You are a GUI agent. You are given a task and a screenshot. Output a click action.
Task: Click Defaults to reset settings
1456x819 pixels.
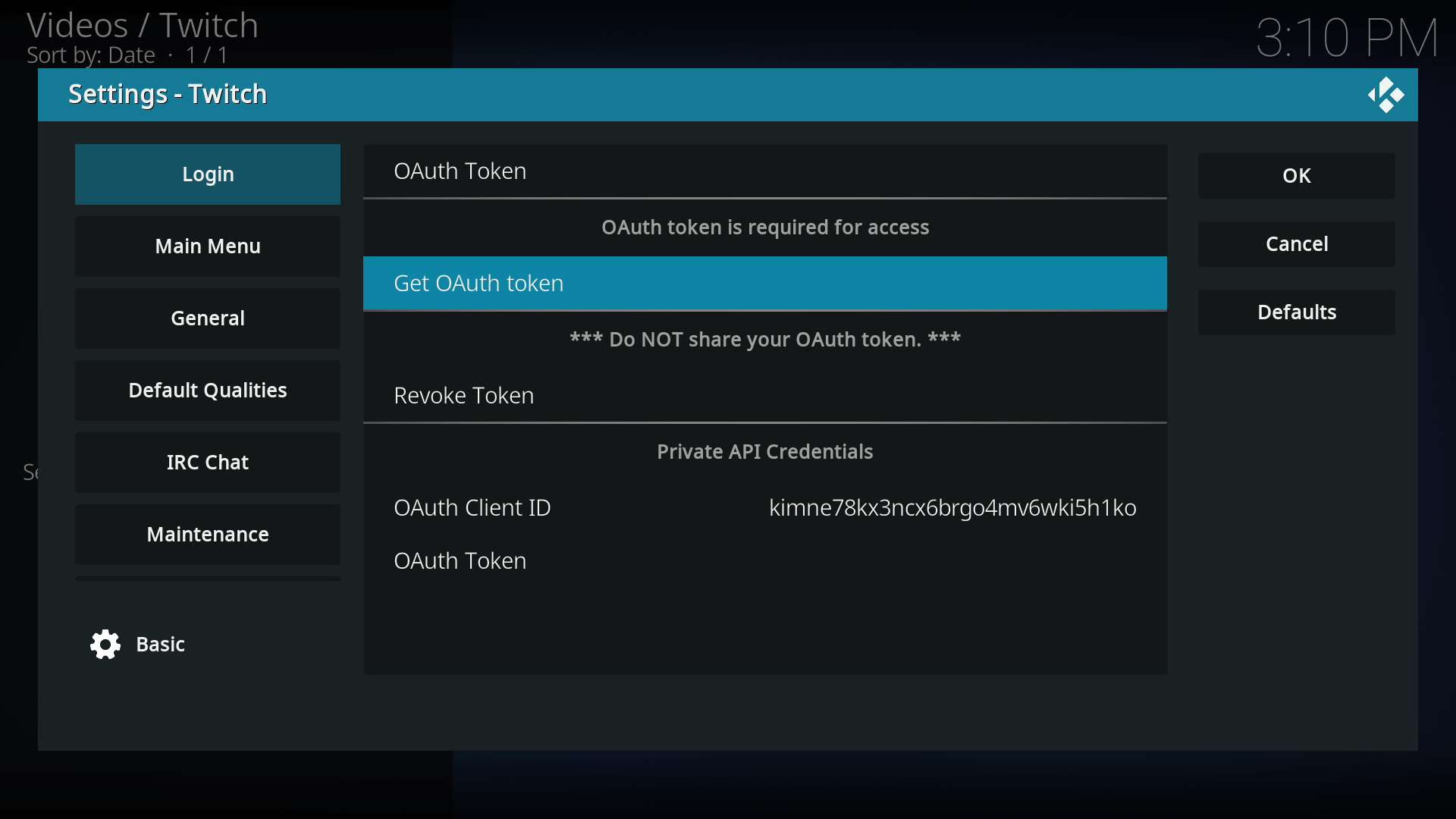[x=1296, y=311]
